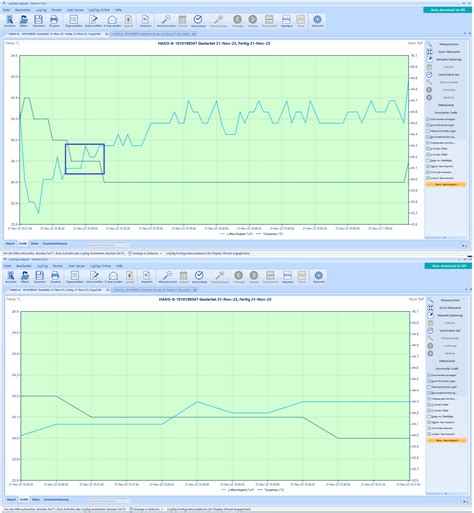Toggle first chart option checkbox in upper side panel
This screenshot has height=513, width=474.
(x=428, y=119)
